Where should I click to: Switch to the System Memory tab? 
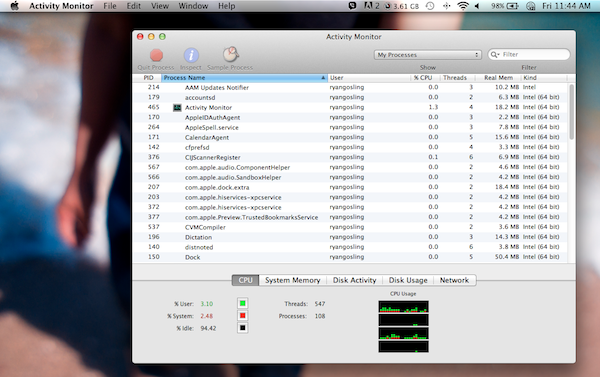pyautogui.click(x=292, y=280)
